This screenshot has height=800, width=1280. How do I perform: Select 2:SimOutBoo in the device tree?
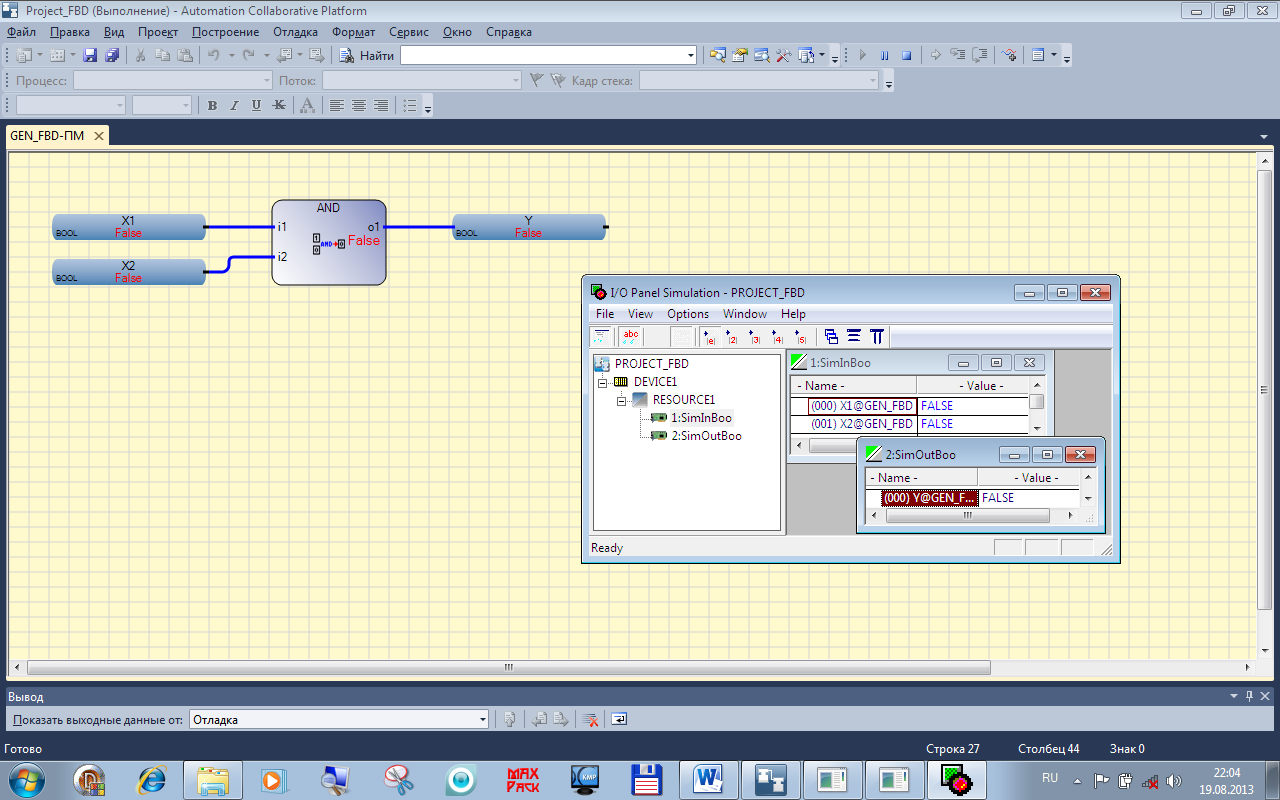[706, 436]
